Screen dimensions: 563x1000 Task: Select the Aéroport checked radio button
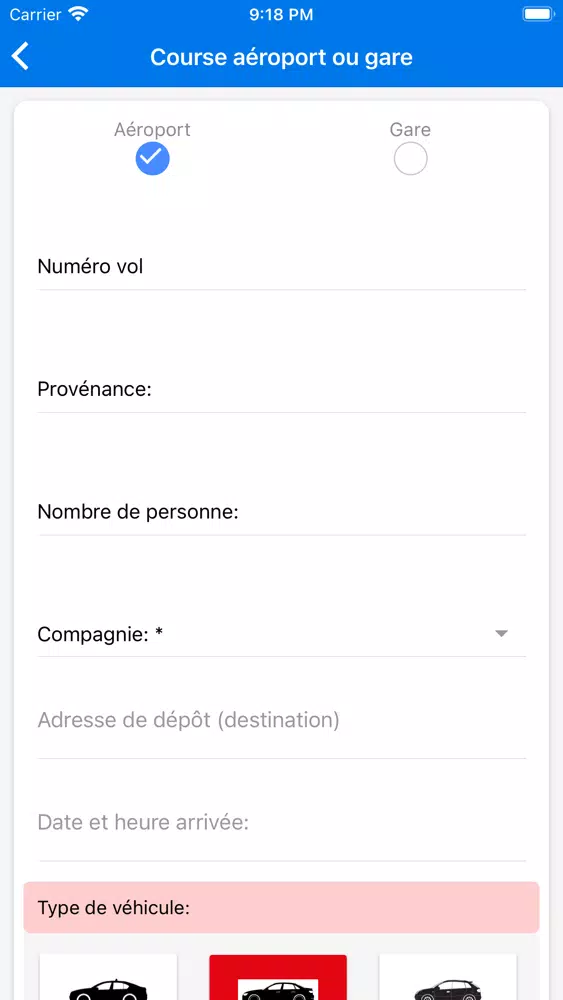tap(152, 159)
